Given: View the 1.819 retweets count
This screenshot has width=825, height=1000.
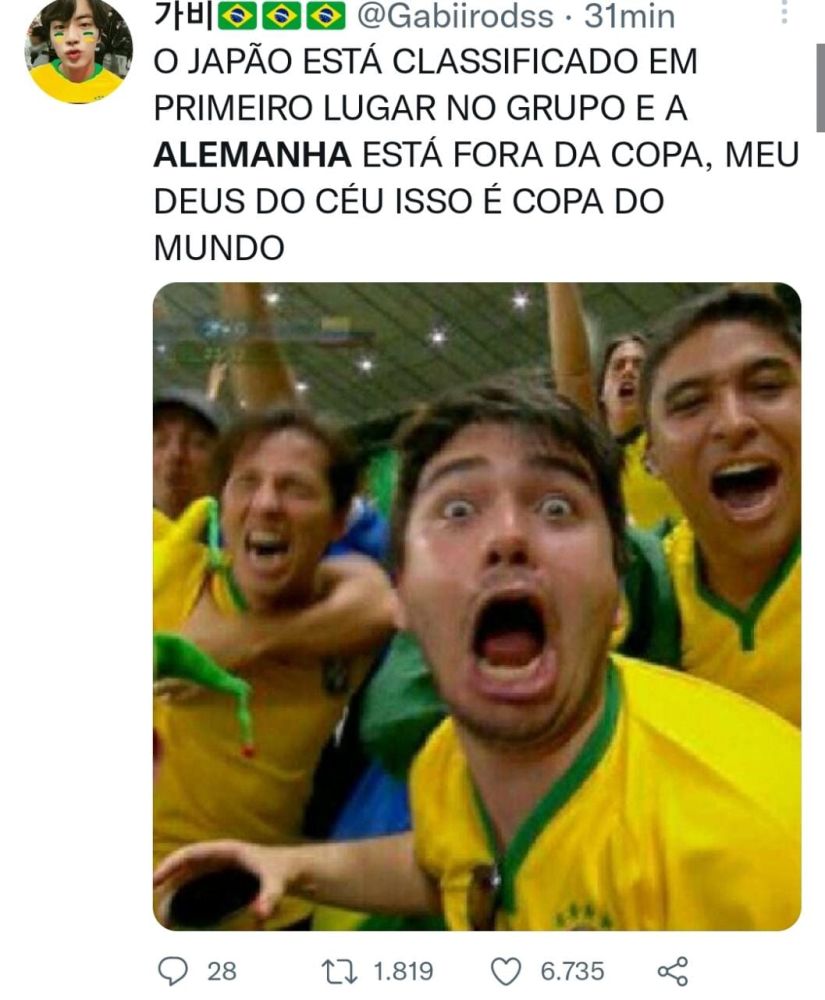Looking at the screenshot, I should [x=404, y=972].
